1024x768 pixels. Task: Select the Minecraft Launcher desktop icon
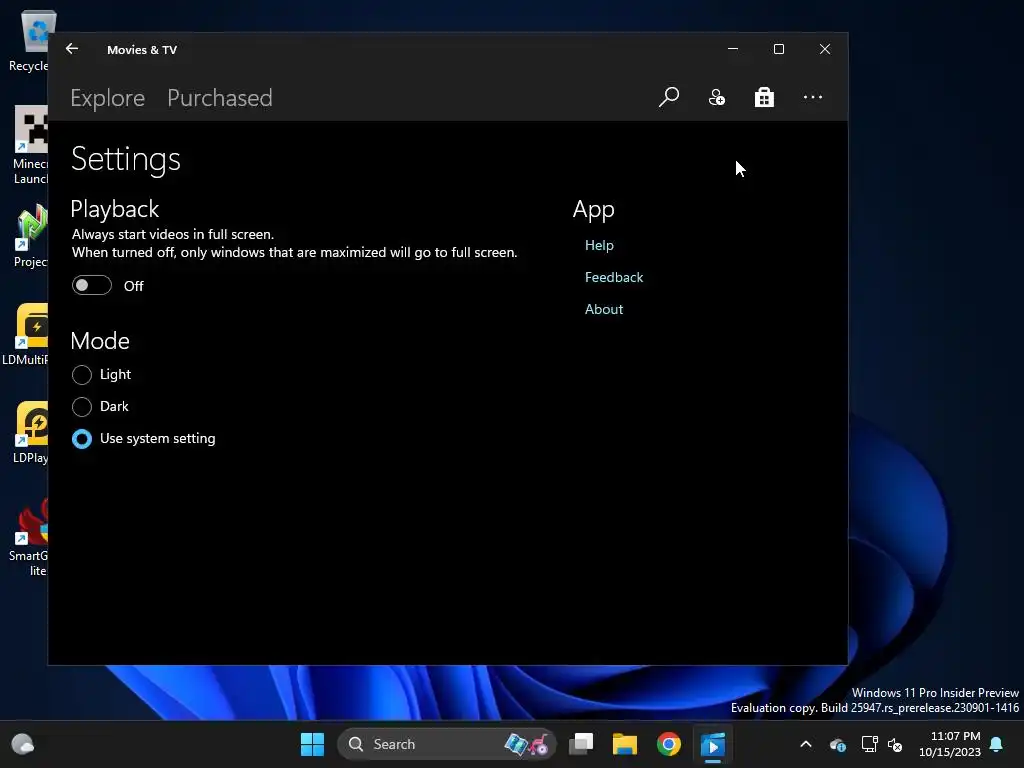click(x=31, y=145)
